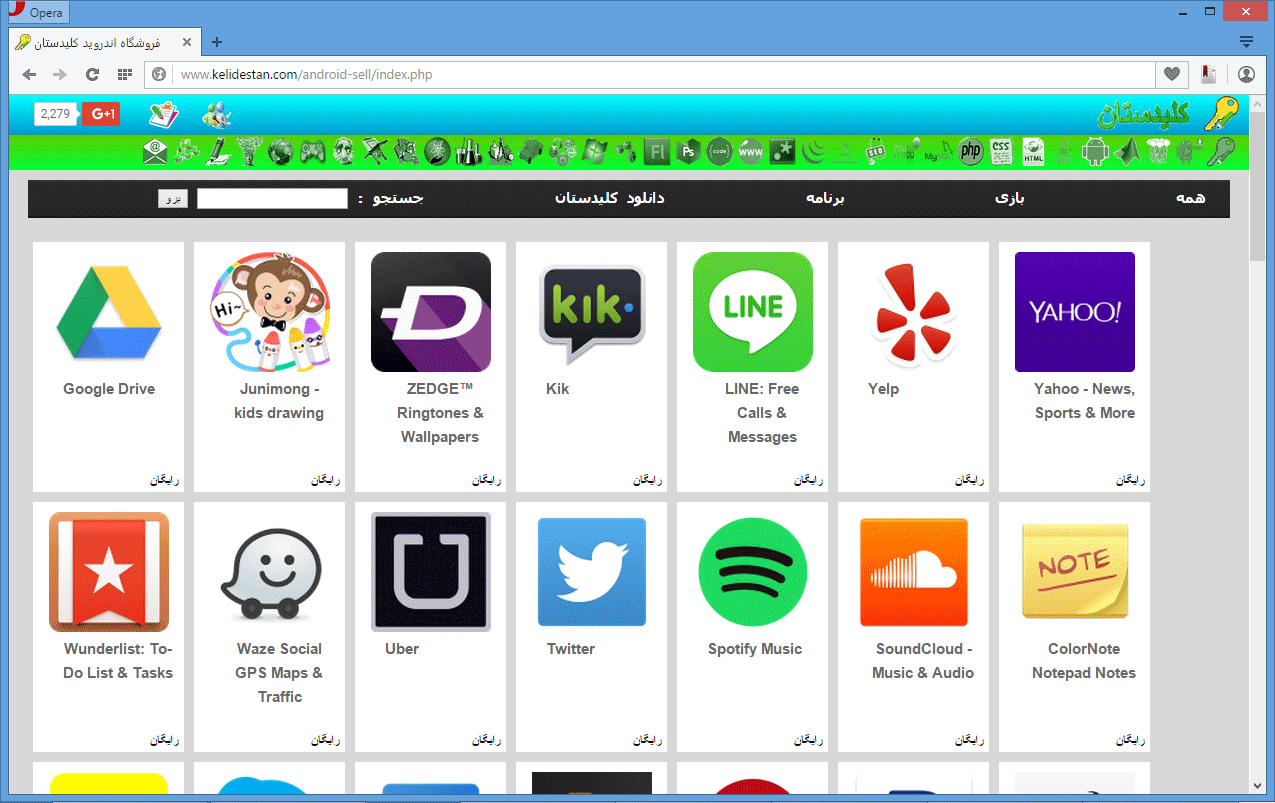Click the Android robot icon in green bar

1096,152
